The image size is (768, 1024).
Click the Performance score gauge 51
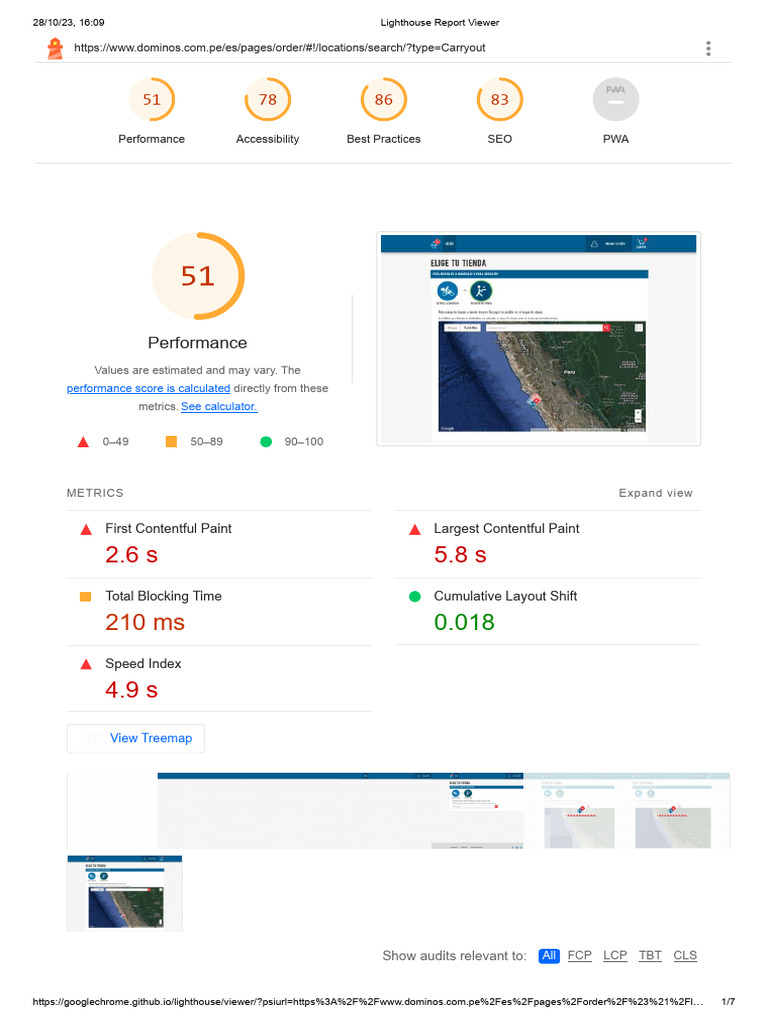(x=151, y=100)
